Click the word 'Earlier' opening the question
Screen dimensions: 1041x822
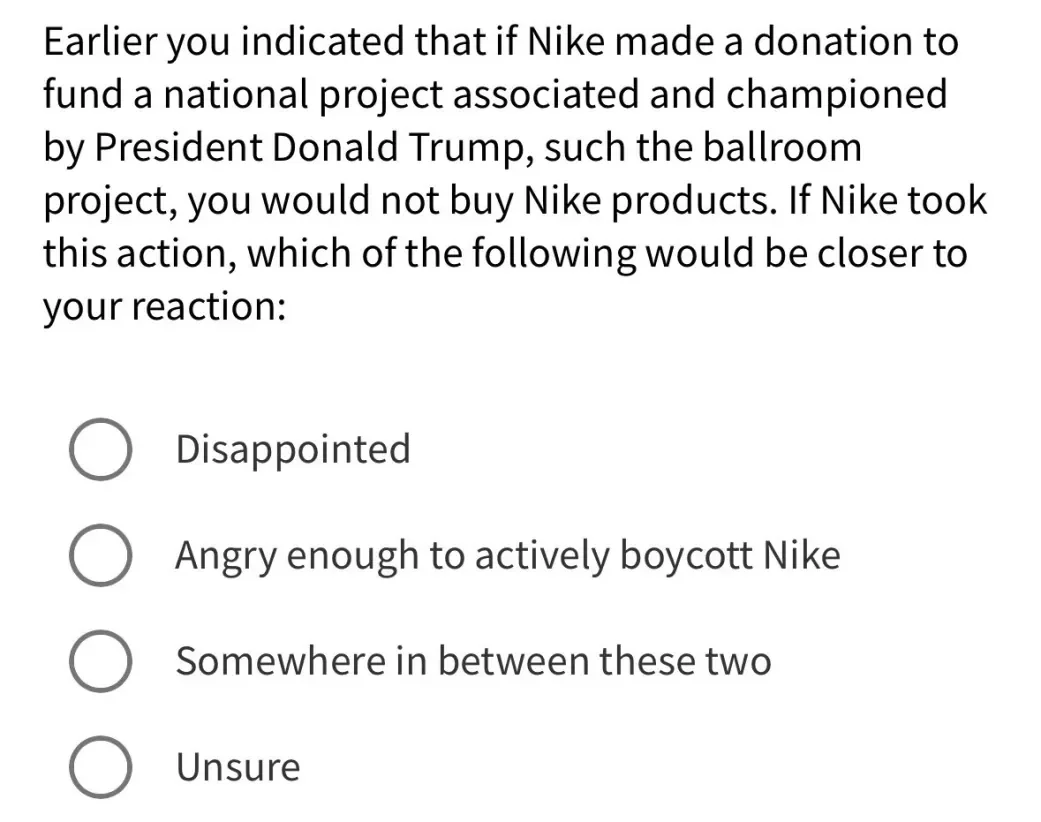point(101,42)
